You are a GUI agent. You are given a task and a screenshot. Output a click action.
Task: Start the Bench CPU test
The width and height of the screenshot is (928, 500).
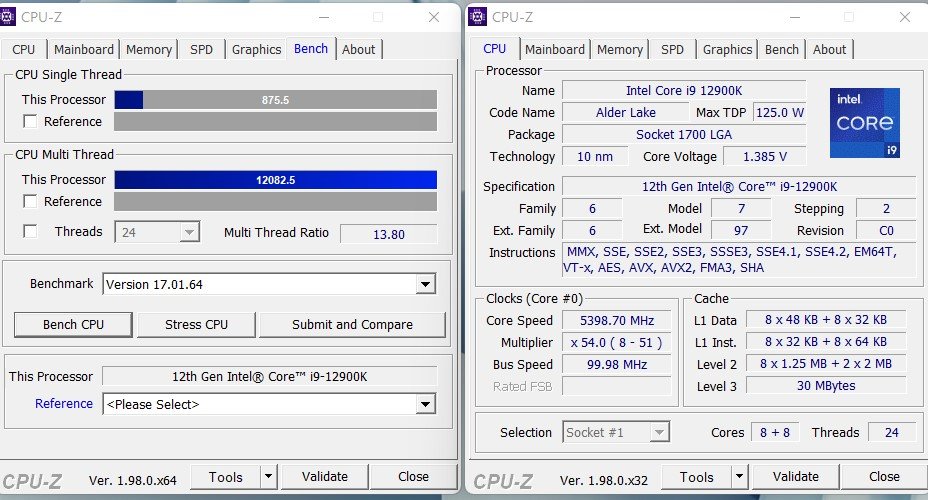tap(73, 324)
